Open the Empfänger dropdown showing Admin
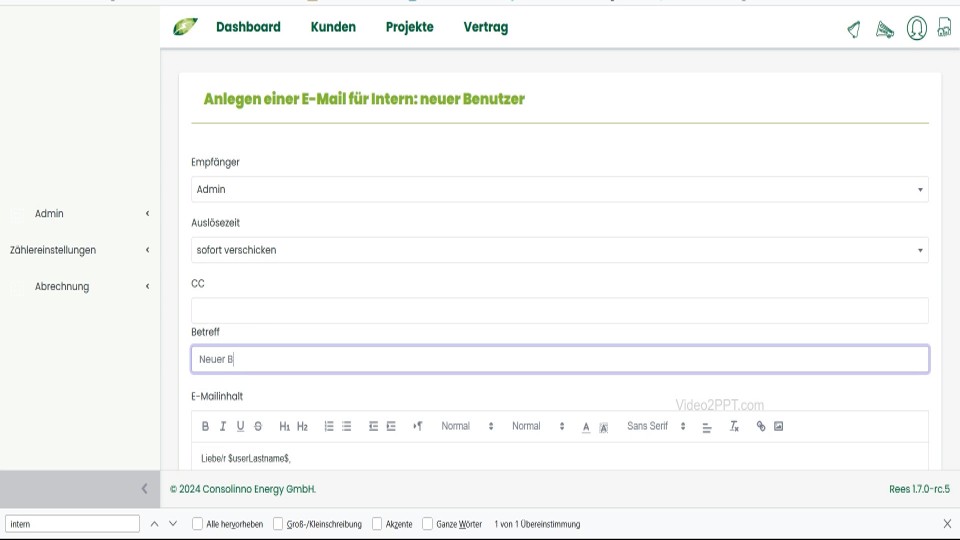 [560, 189]
